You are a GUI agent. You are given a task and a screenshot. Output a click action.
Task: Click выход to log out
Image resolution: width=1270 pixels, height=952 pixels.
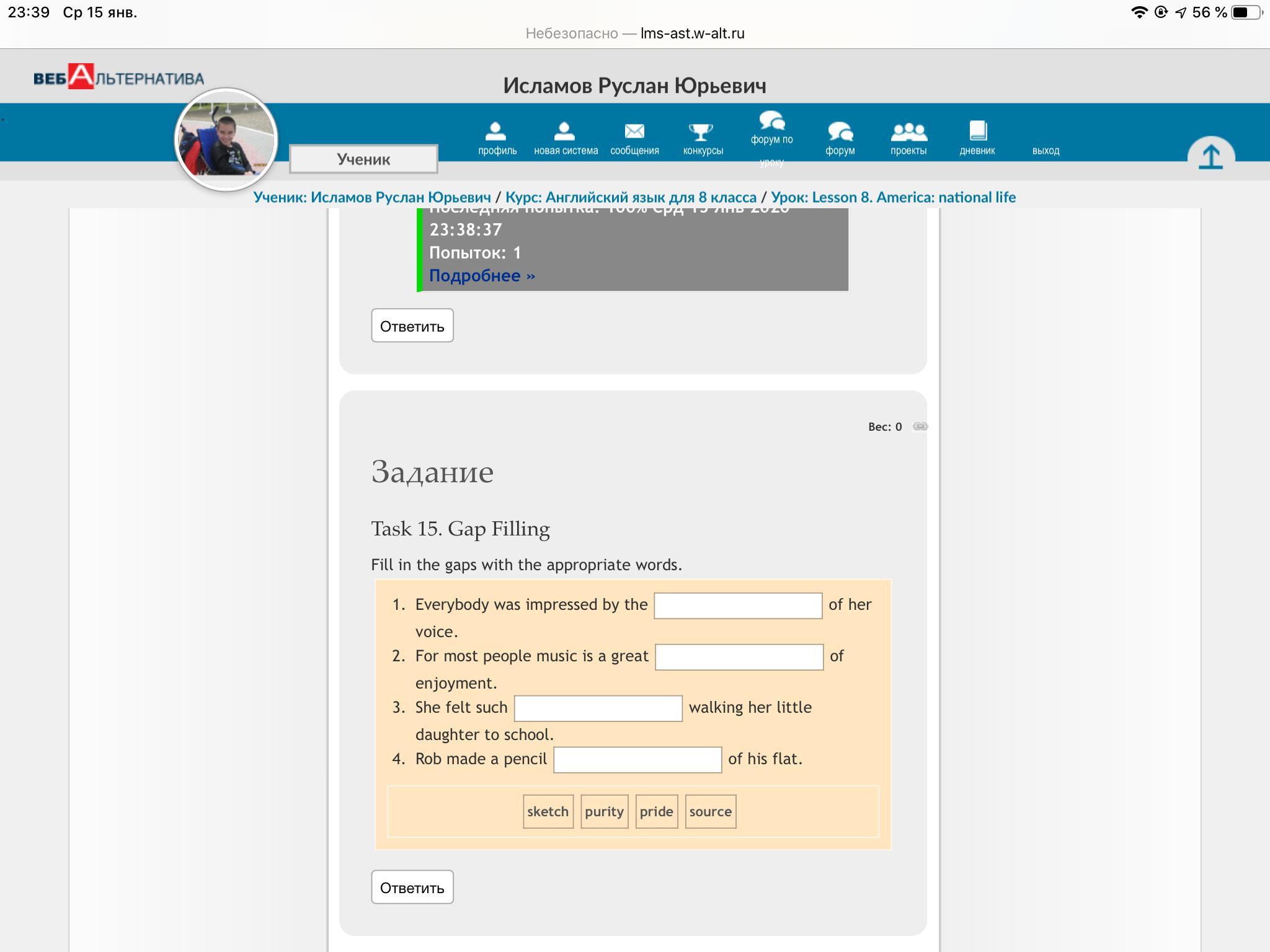pos(1046,151)
